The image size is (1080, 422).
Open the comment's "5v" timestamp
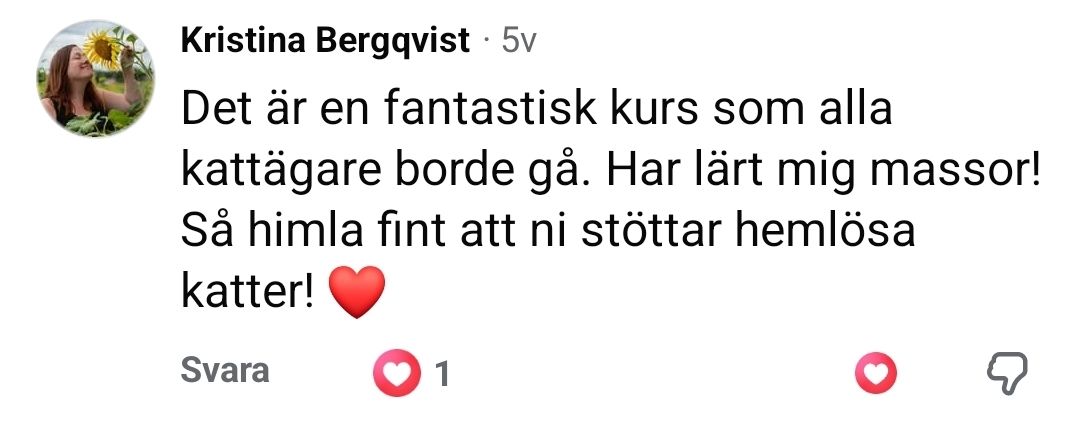[x=519, y=42]
